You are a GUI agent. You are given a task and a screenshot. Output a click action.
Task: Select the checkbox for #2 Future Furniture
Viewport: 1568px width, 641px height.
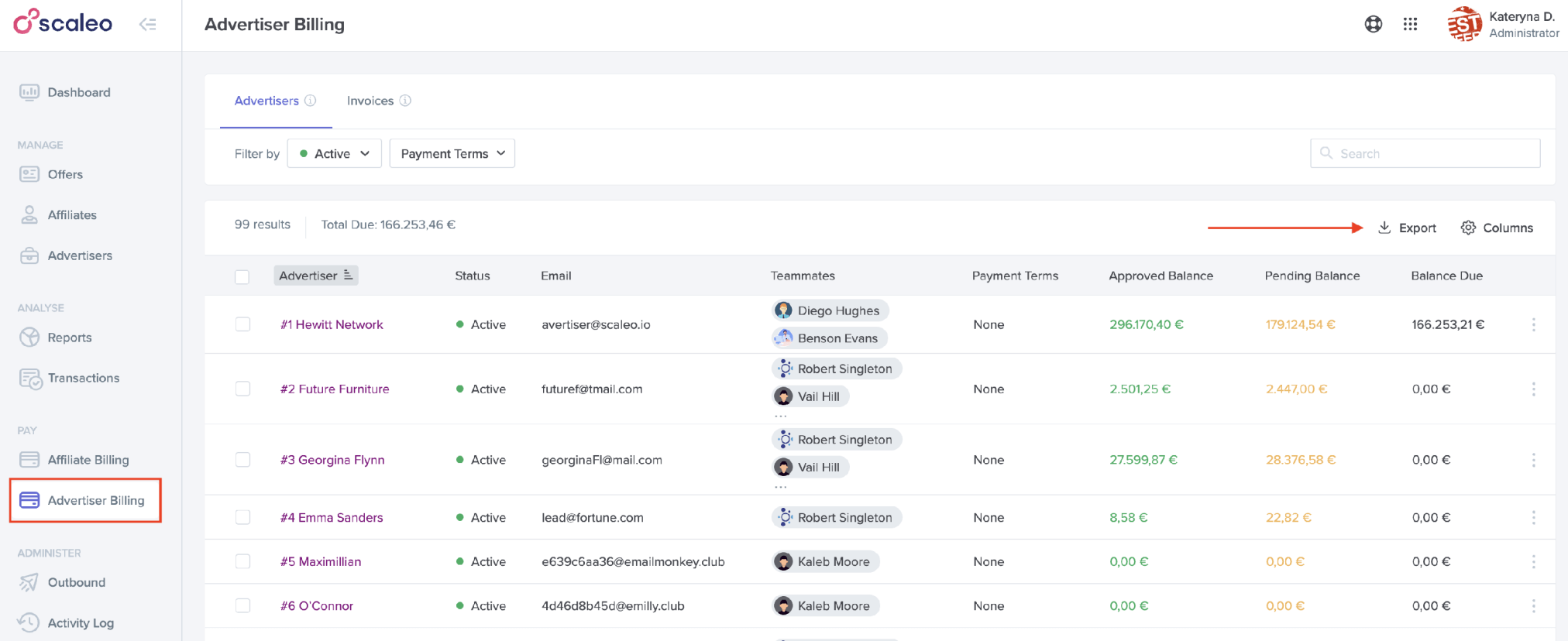coord(242,389)
